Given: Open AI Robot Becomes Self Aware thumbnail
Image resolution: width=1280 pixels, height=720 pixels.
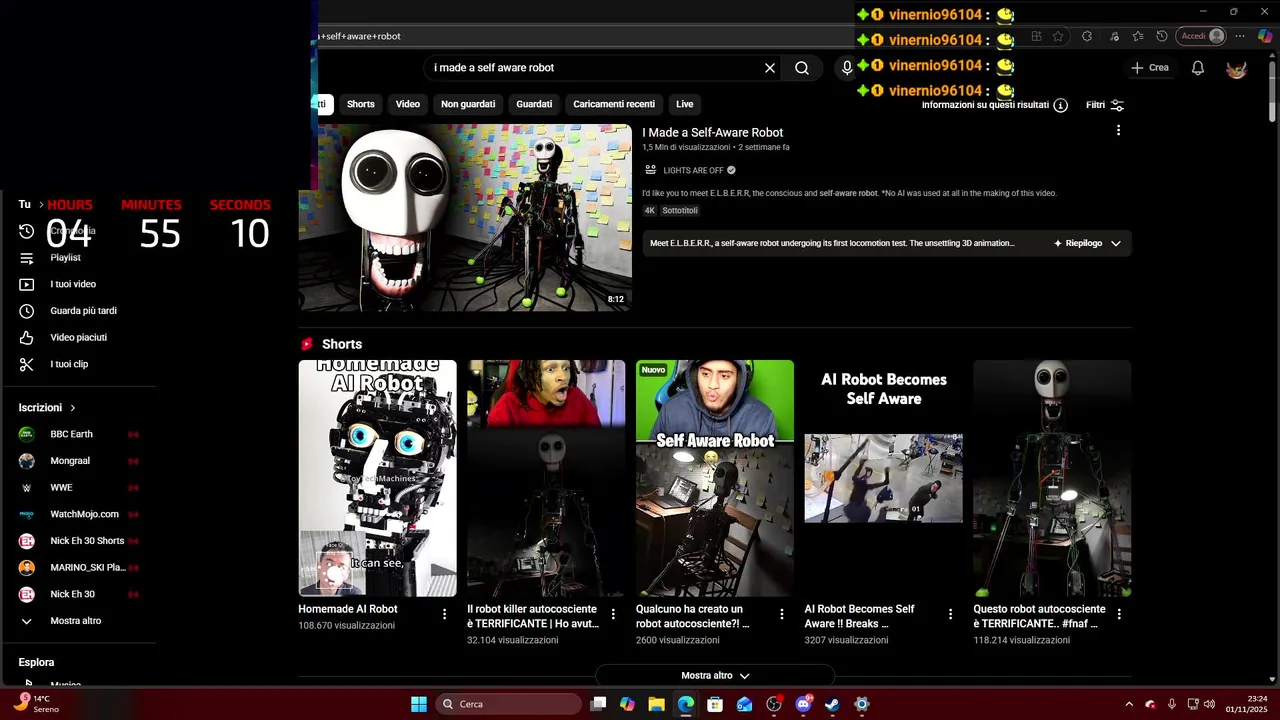Looking at the screenshot, I should [884, 478].
